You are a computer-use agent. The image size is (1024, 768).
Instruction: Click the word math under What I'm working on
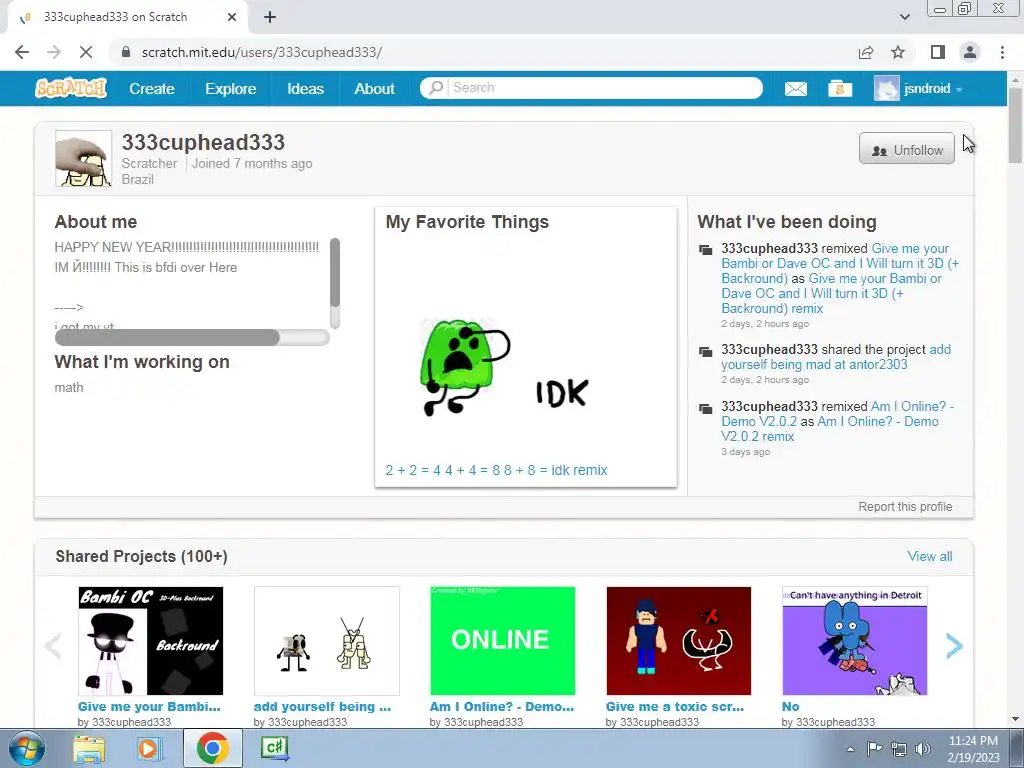[x=69, y=387]
